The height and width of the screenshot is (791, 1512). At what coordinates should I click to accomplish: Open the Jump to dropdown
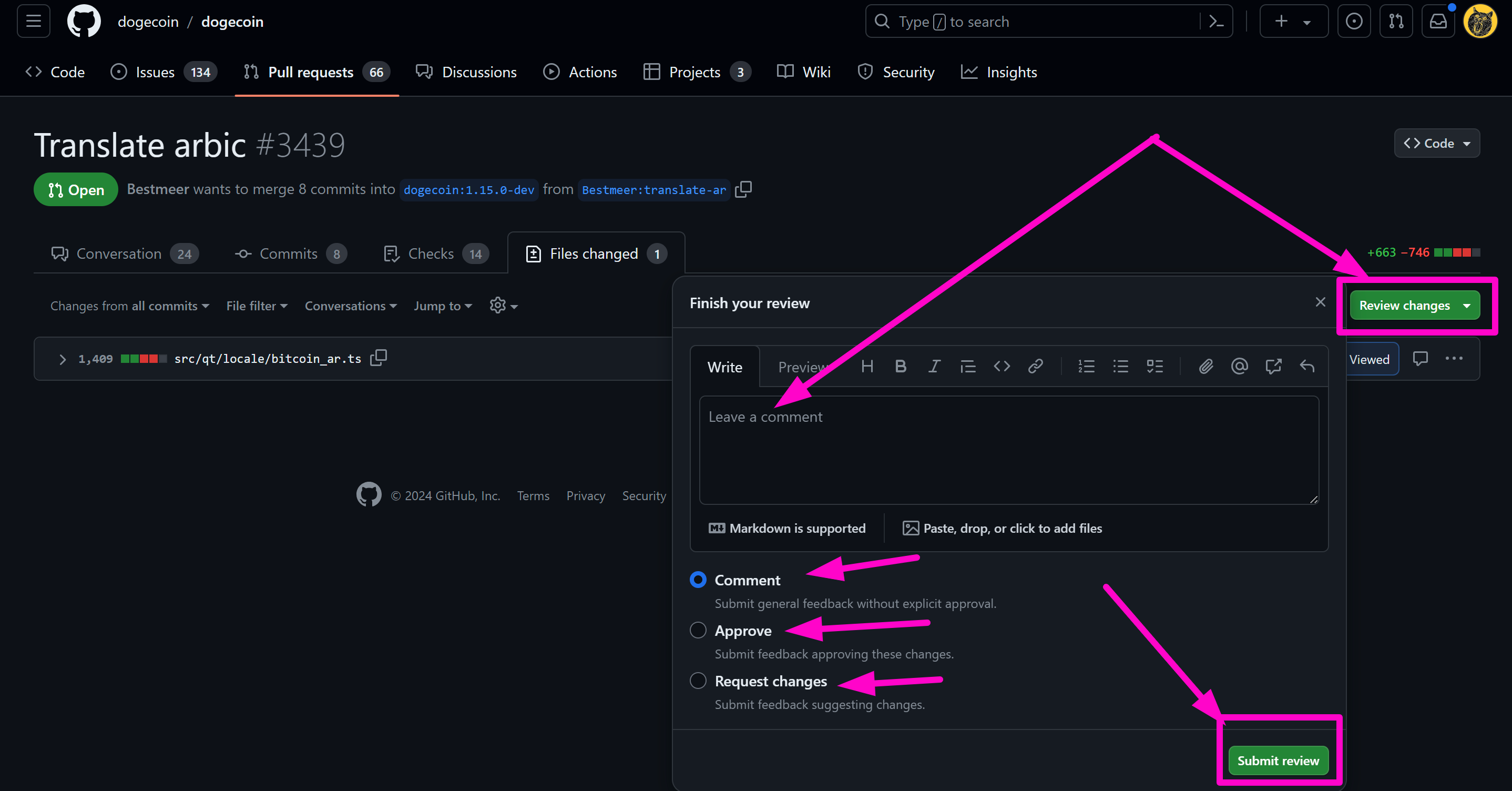[443, 306]
